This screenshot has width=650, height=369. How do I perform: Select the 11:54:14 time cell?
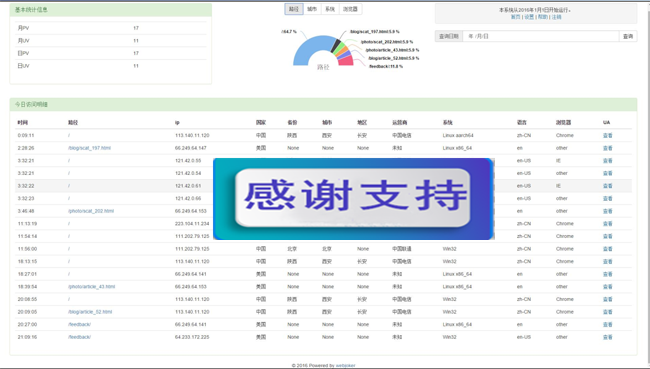point(27,236)
